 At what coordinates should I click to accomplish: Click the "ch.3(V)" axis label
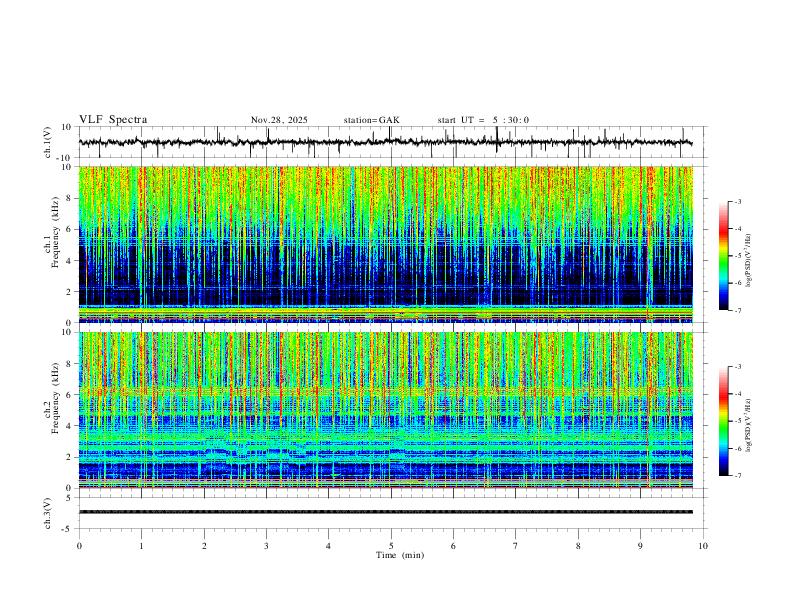tap(48, 513)
